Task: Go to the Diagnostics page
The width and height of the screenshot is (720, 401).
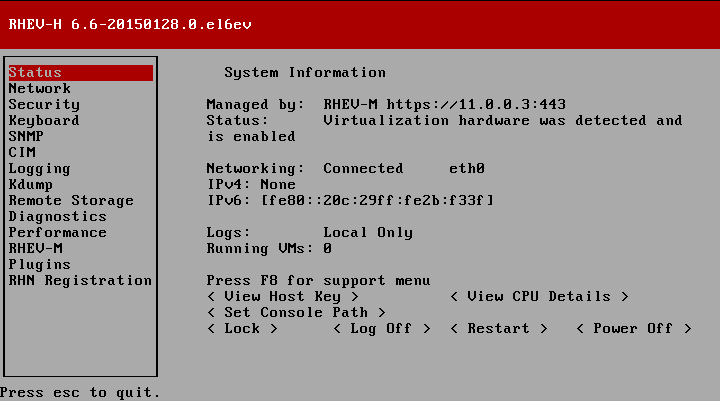Action: [x=57, y=217]
